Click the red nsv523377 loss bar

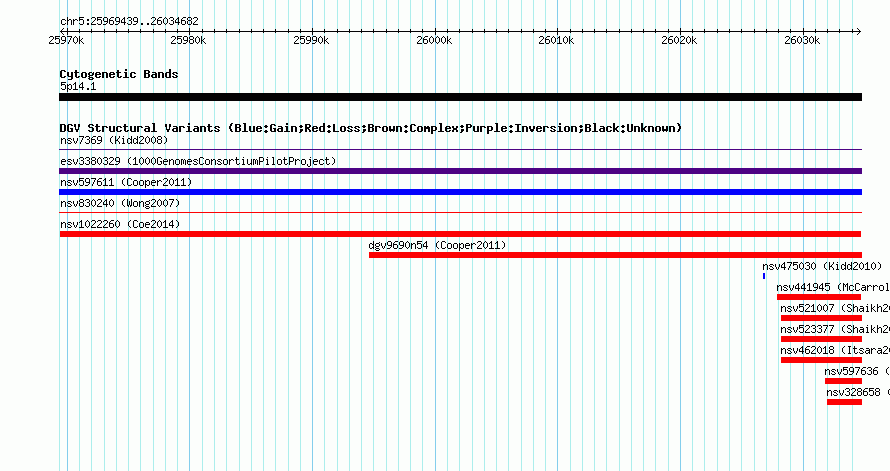[x=821, y=339]
